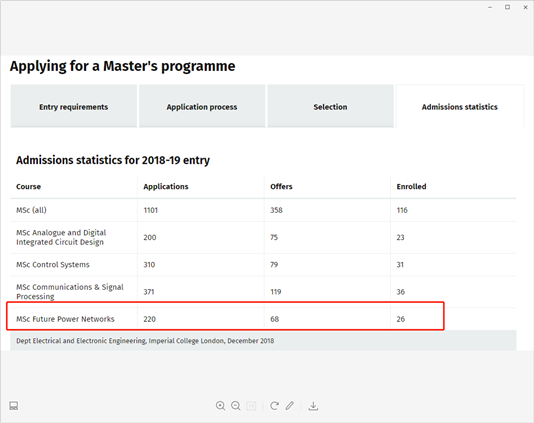The image size is (534, 423).
Task: Click the Enrolled column header
Action: 411,187
